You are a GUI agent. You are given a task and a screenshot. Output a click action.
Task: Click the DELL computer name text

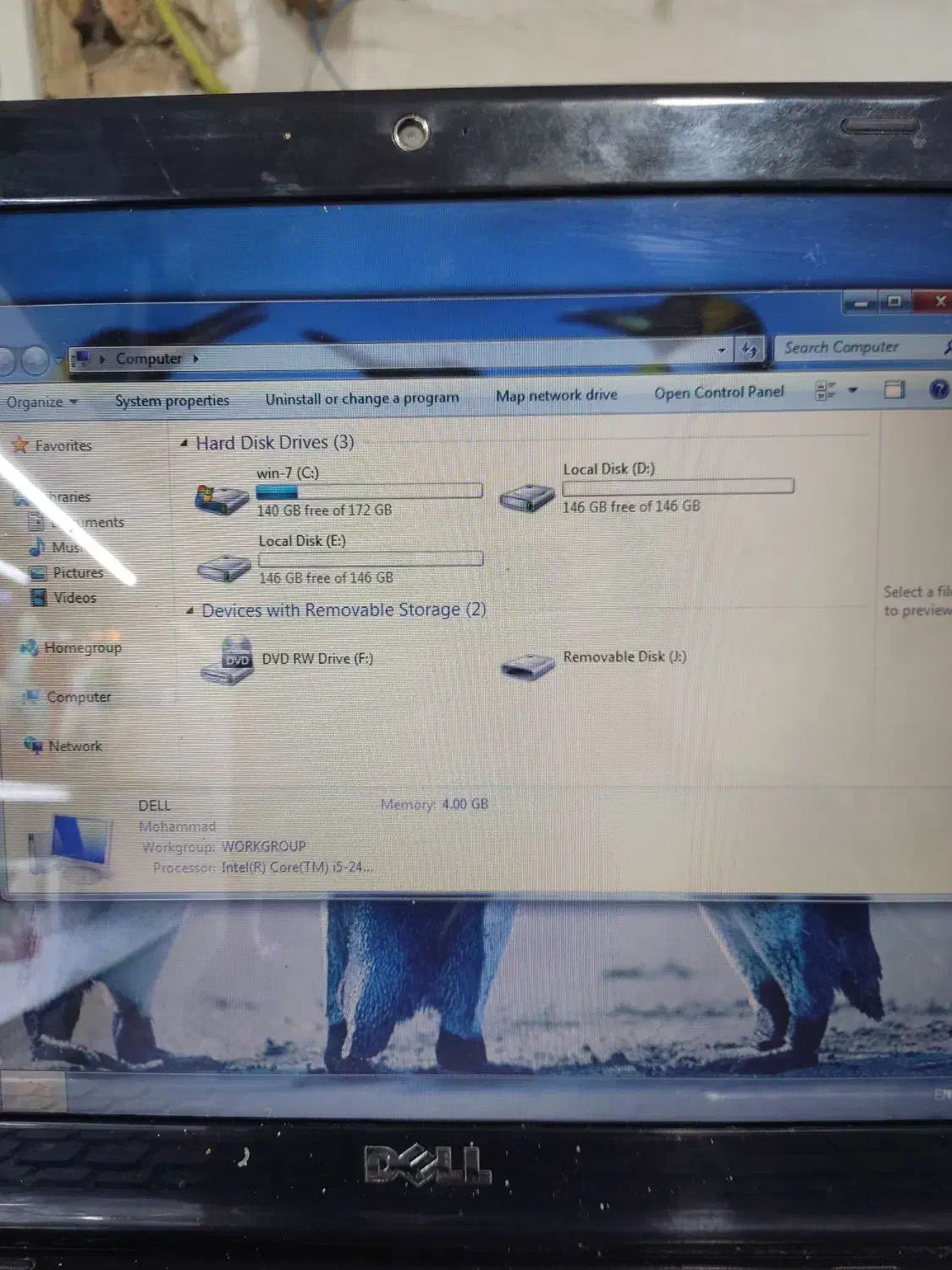pos(155,806)
